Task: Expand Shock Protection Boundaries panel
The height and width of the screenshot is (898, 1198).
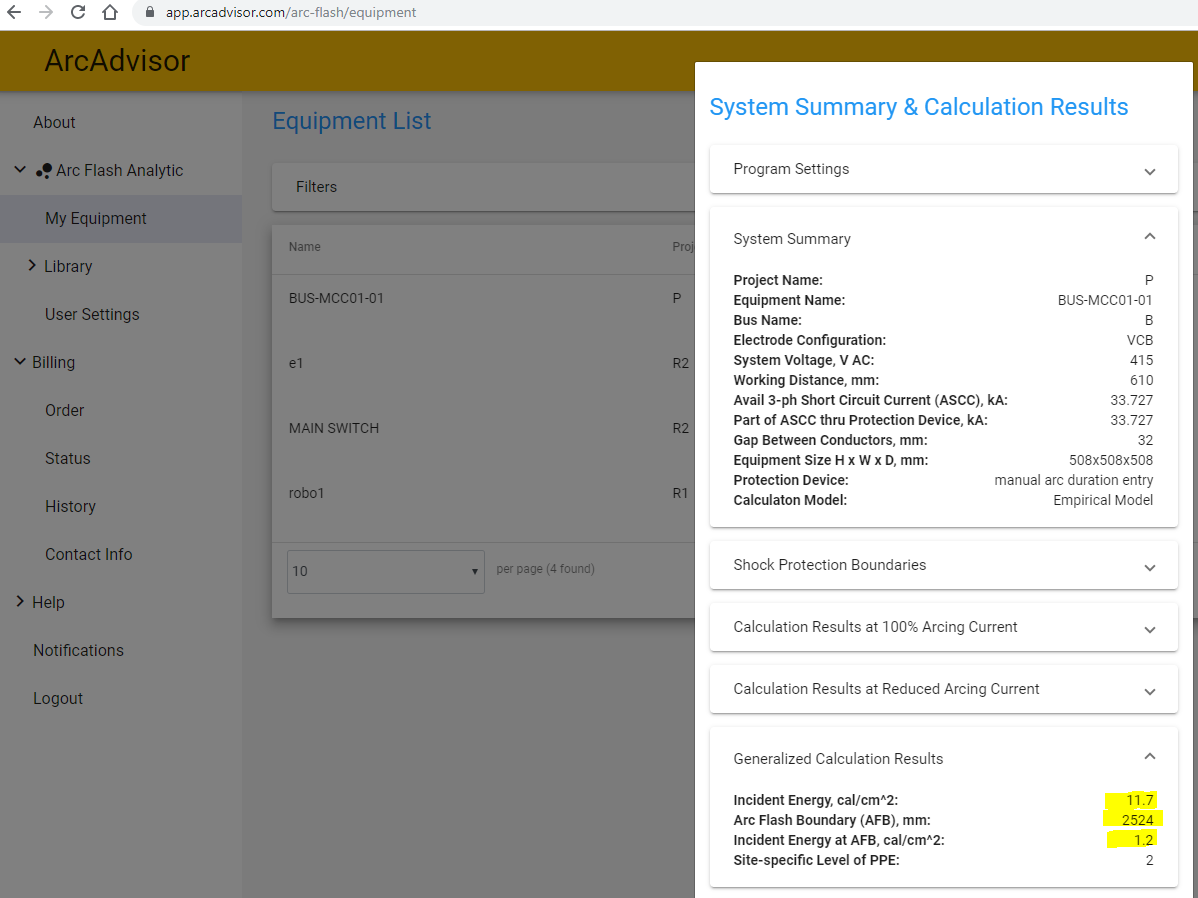Action: pos(944,565)
